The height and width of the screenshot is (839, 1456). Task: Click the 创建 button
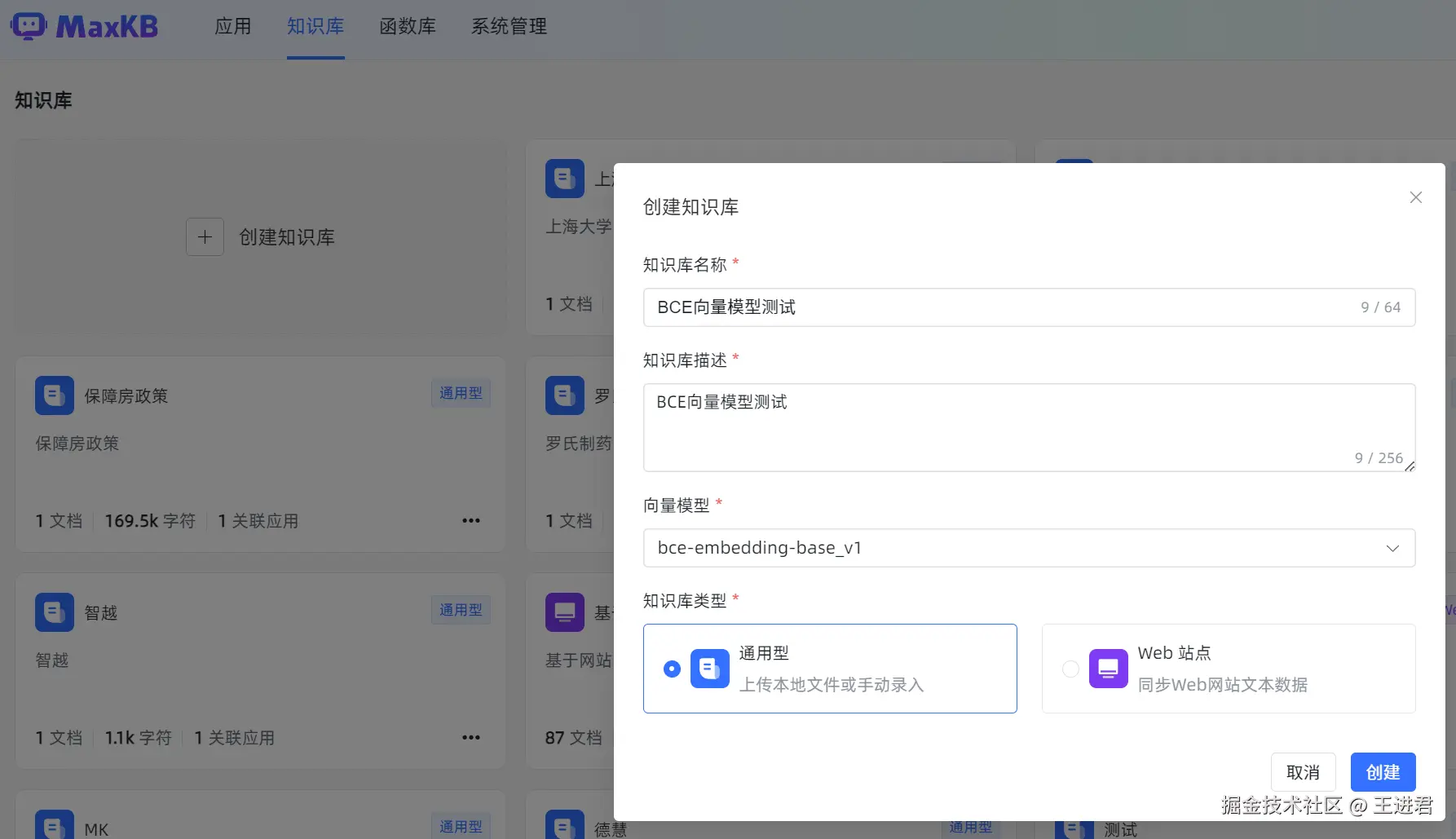pos(1383,772)
